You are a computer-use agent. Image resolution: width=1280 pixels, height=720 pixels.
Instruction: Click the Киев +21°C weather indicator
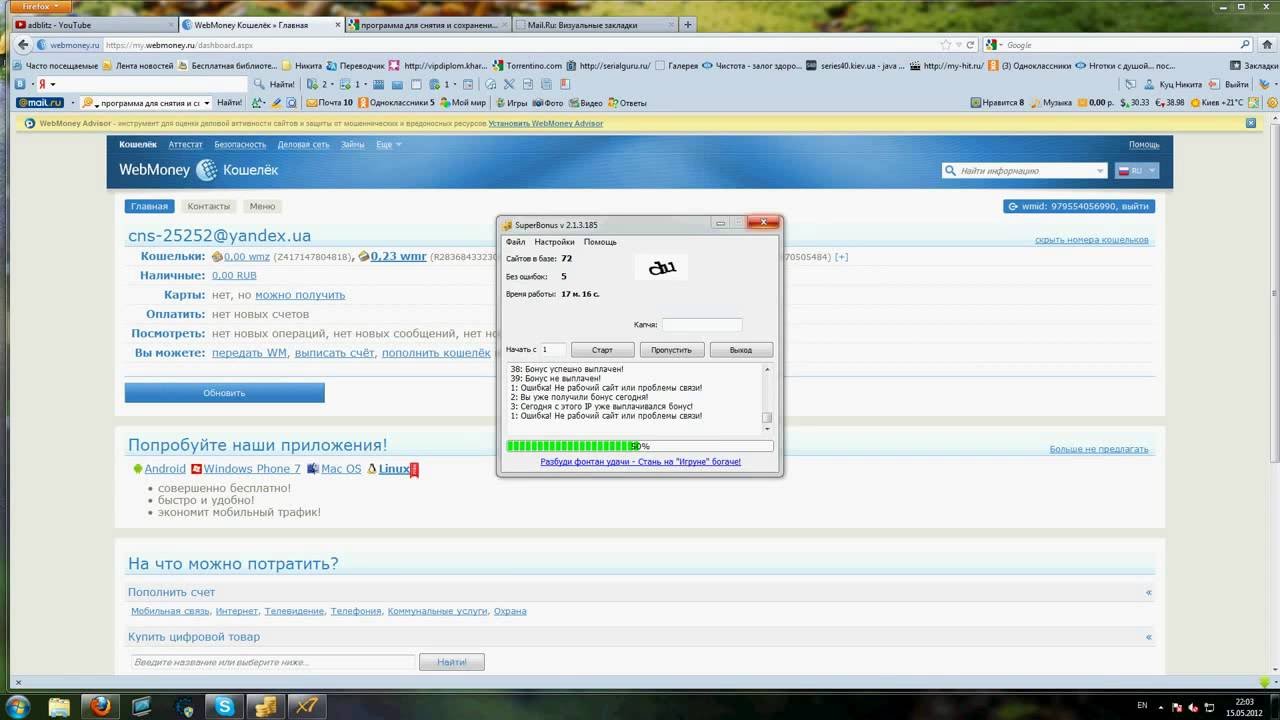coord(1216,103)
